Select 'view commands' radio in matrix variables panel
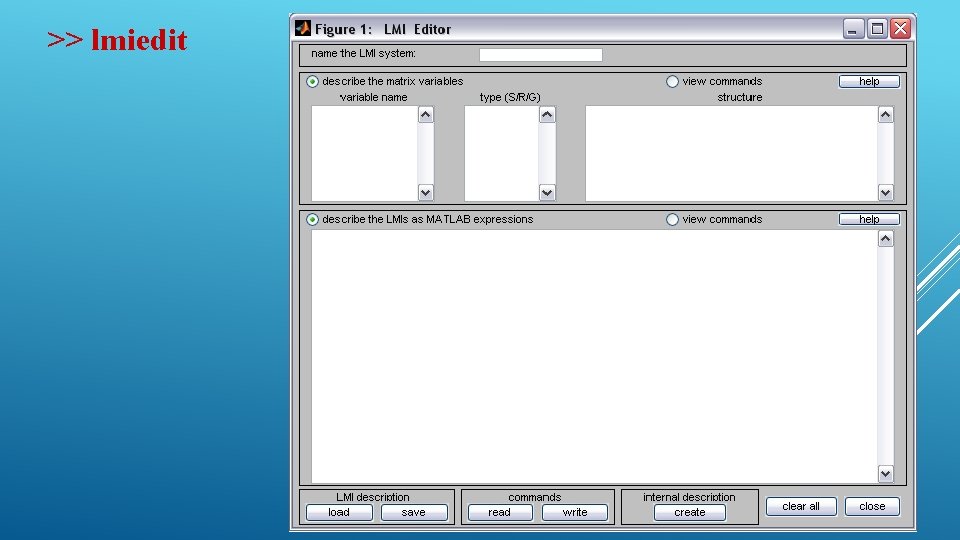The height and width of the screenshot is (540, 960). tap(672, 81)
